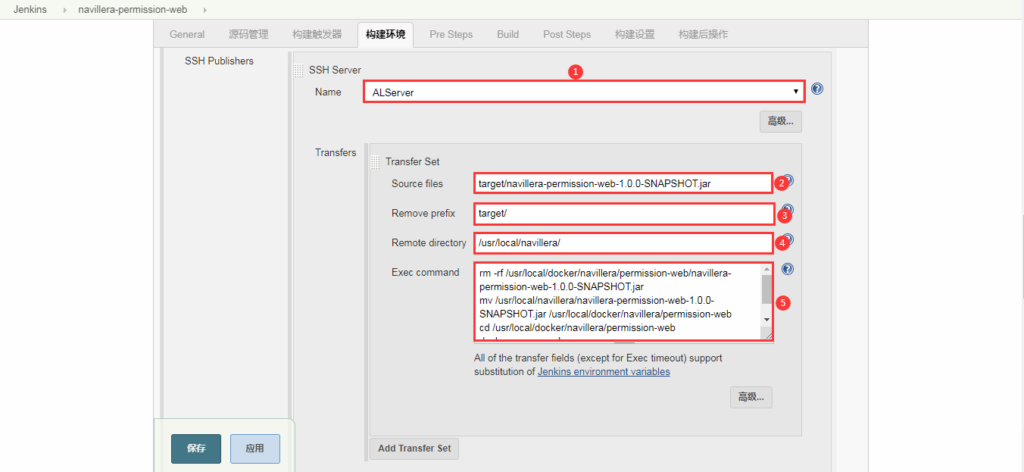Screen dimensions: 1024x472
Task: Click the drag handle beside Transfer Set
Action: click(x=376, y=162)
